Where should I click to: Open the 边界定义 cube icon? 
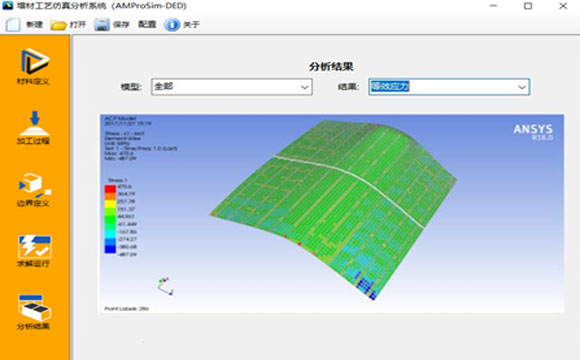pyautogui.click(x=34, y=185)
